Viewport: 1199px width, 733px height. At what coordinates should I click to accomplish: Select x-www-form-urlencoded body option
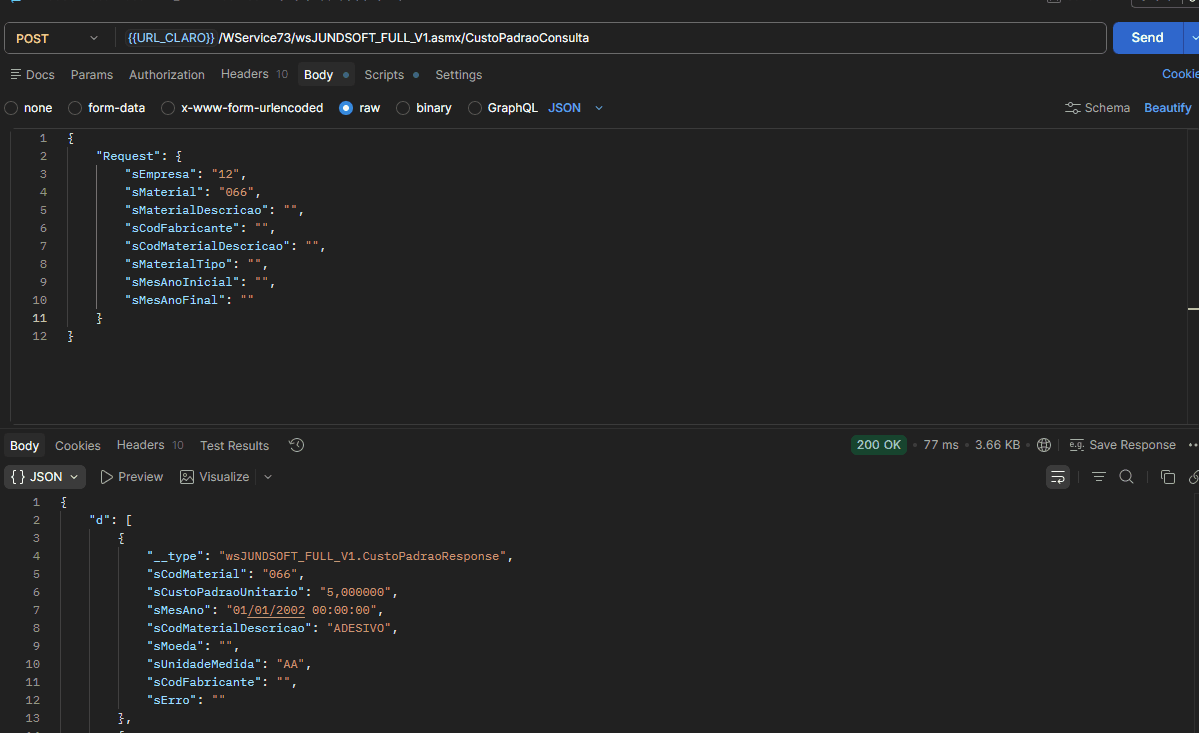242,108
